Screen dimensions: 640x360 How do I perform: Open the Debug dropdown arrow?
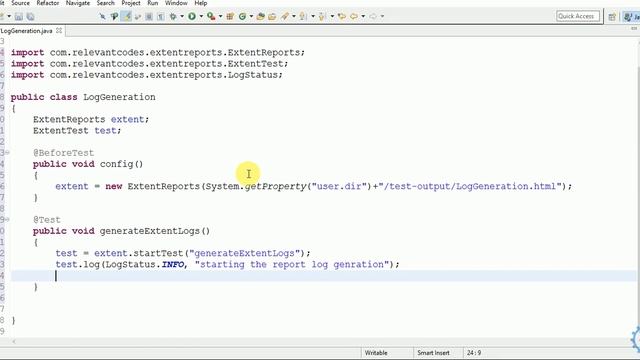(x=182, y=16)
